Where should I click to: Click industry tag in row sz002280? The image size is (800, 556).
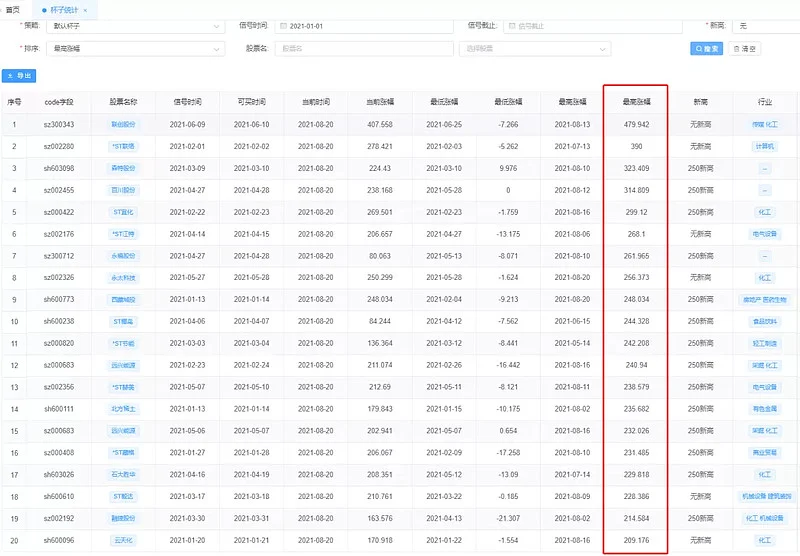[x=765, y=146]
